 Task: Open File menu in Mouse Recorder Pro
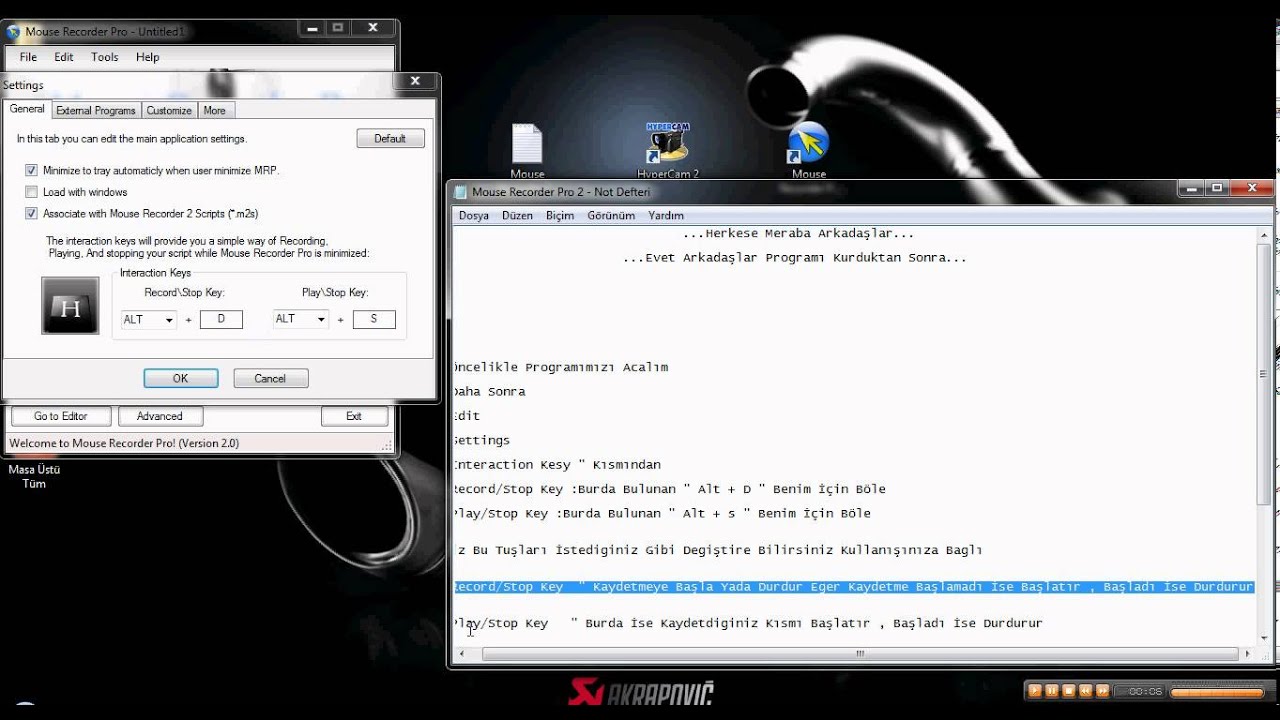pyautogui.click(x=28, y=57)
